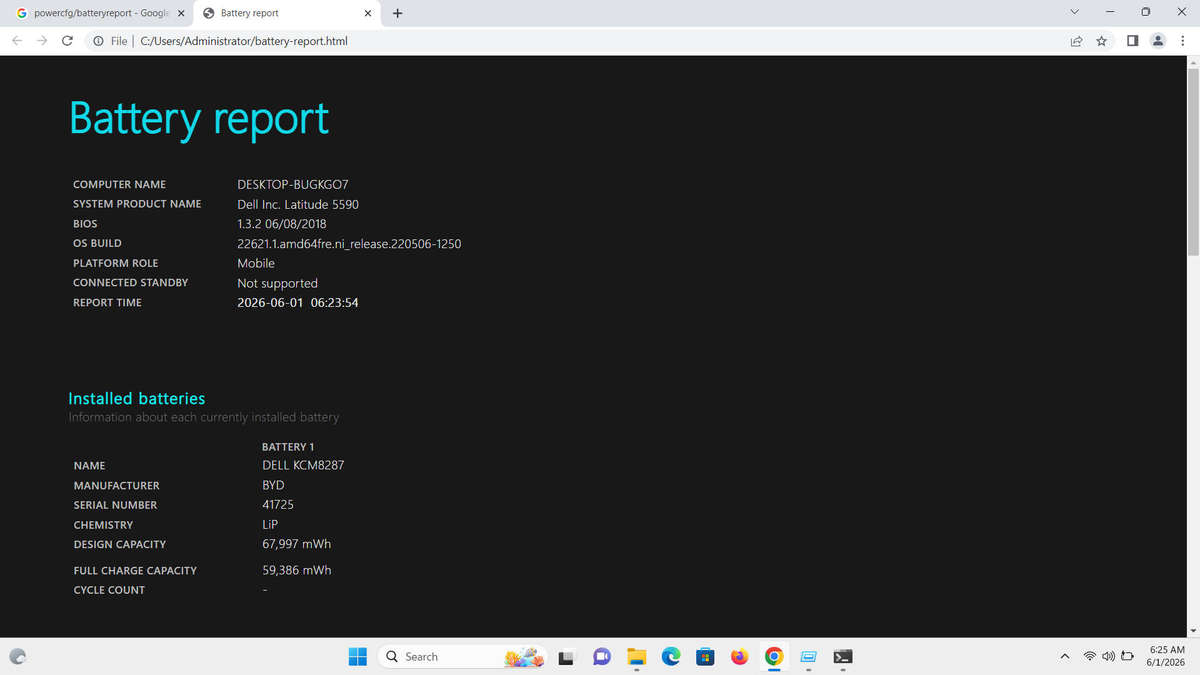Screen dimensions: 1200x675
Task: Close the Battery report tab
Action: 367,13
